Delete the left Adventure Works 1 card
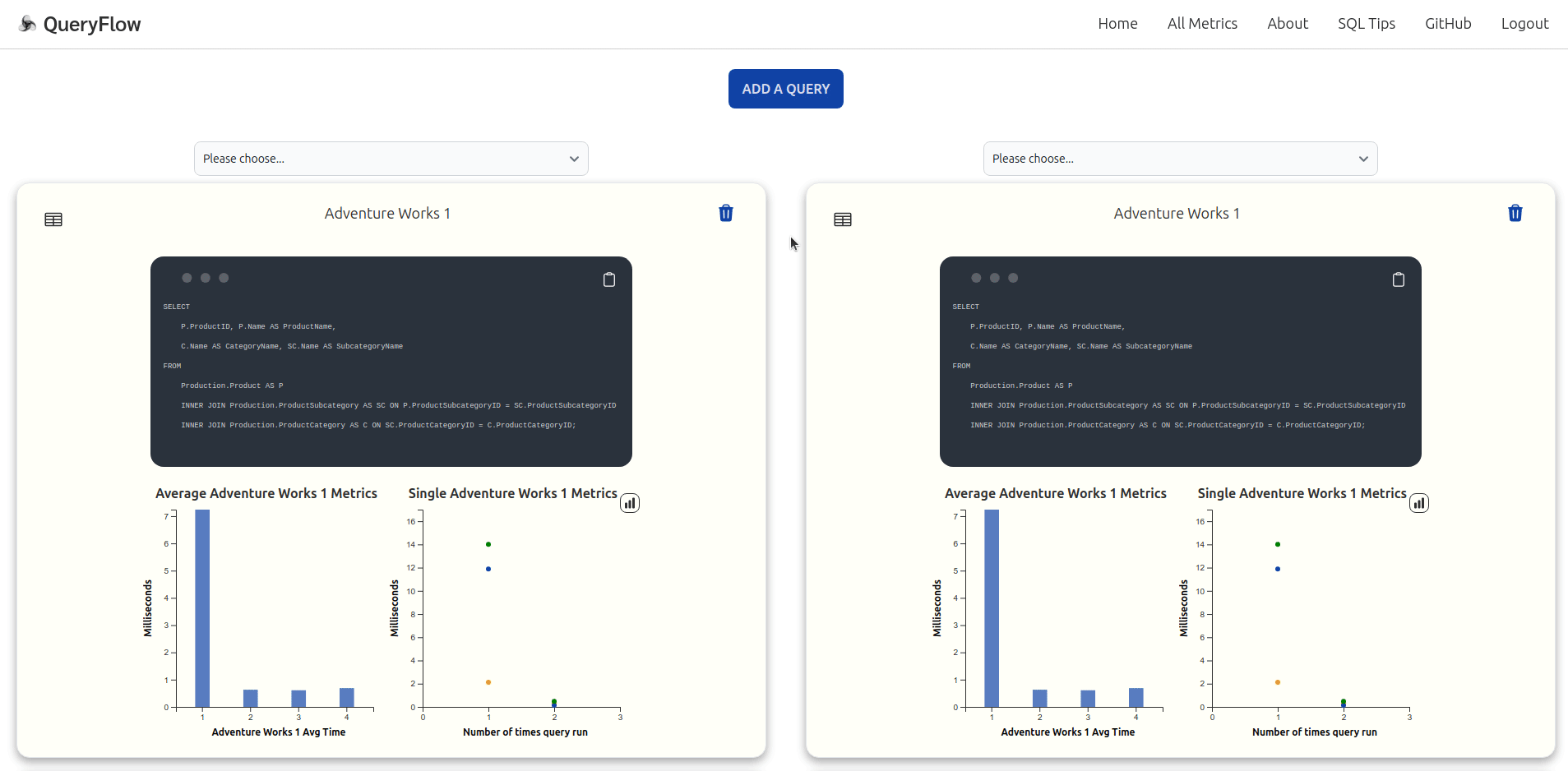 [726, 213]
